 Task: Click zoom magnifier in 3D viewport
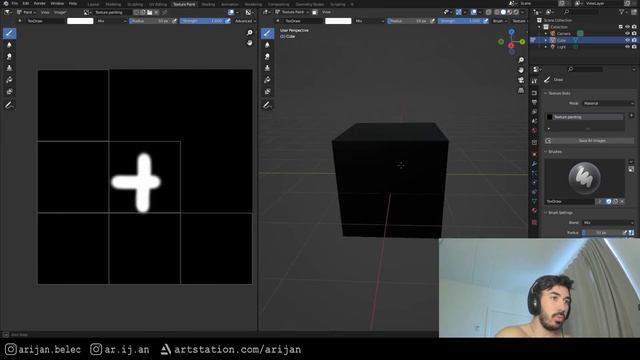point(521,60)
